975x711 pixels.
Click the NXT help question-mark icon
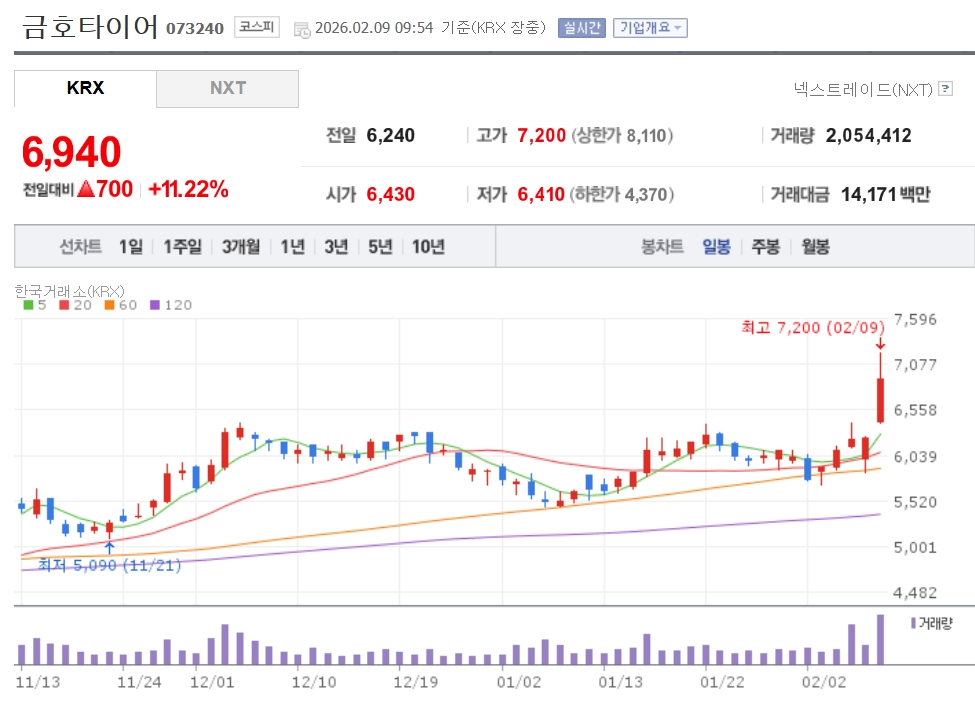point(944,89)
